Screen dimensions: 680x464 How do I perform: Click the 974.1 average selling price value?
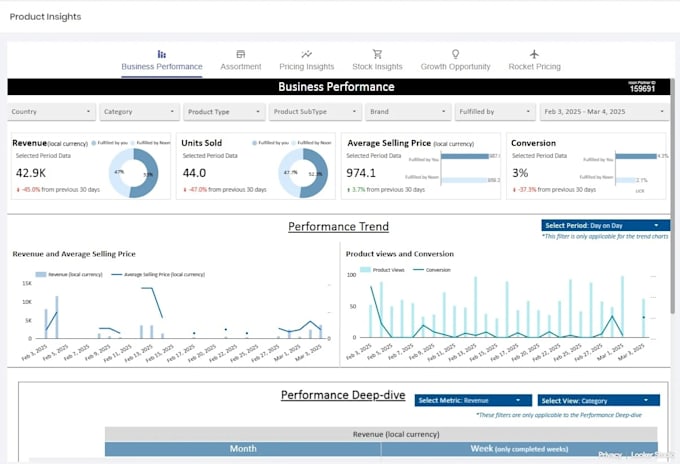361,173
